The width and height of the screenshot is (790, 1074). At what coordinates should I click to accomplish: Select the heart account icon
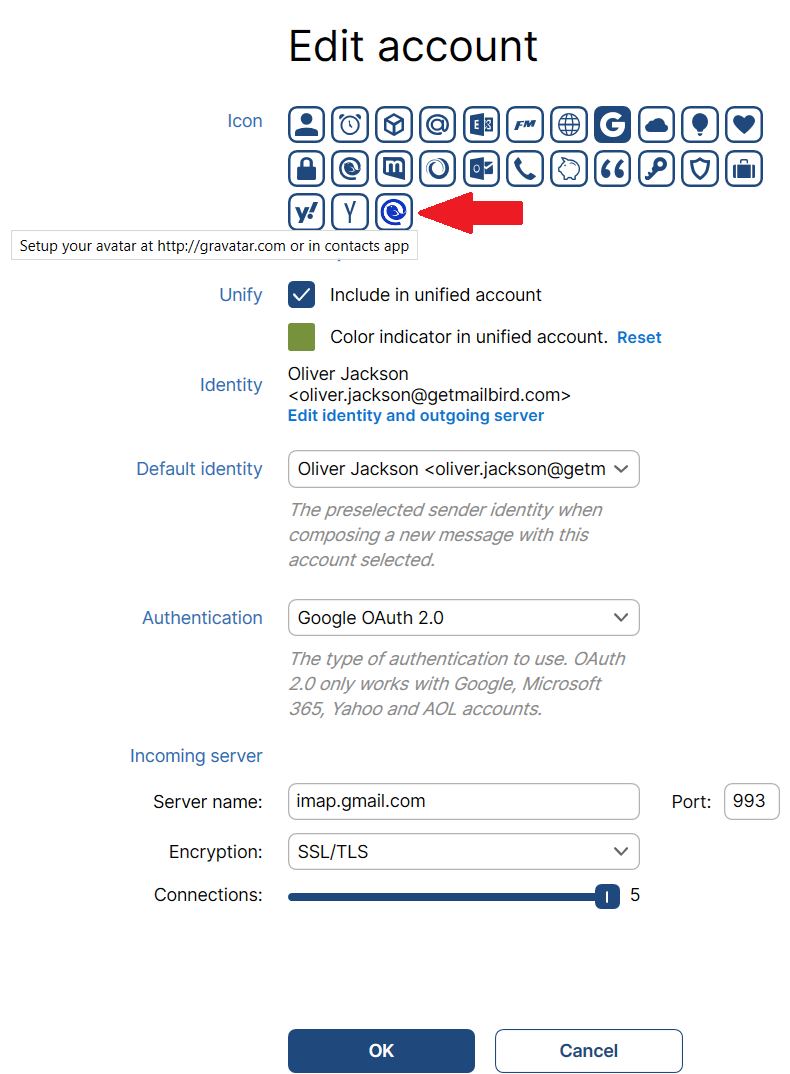coord(743,124)
